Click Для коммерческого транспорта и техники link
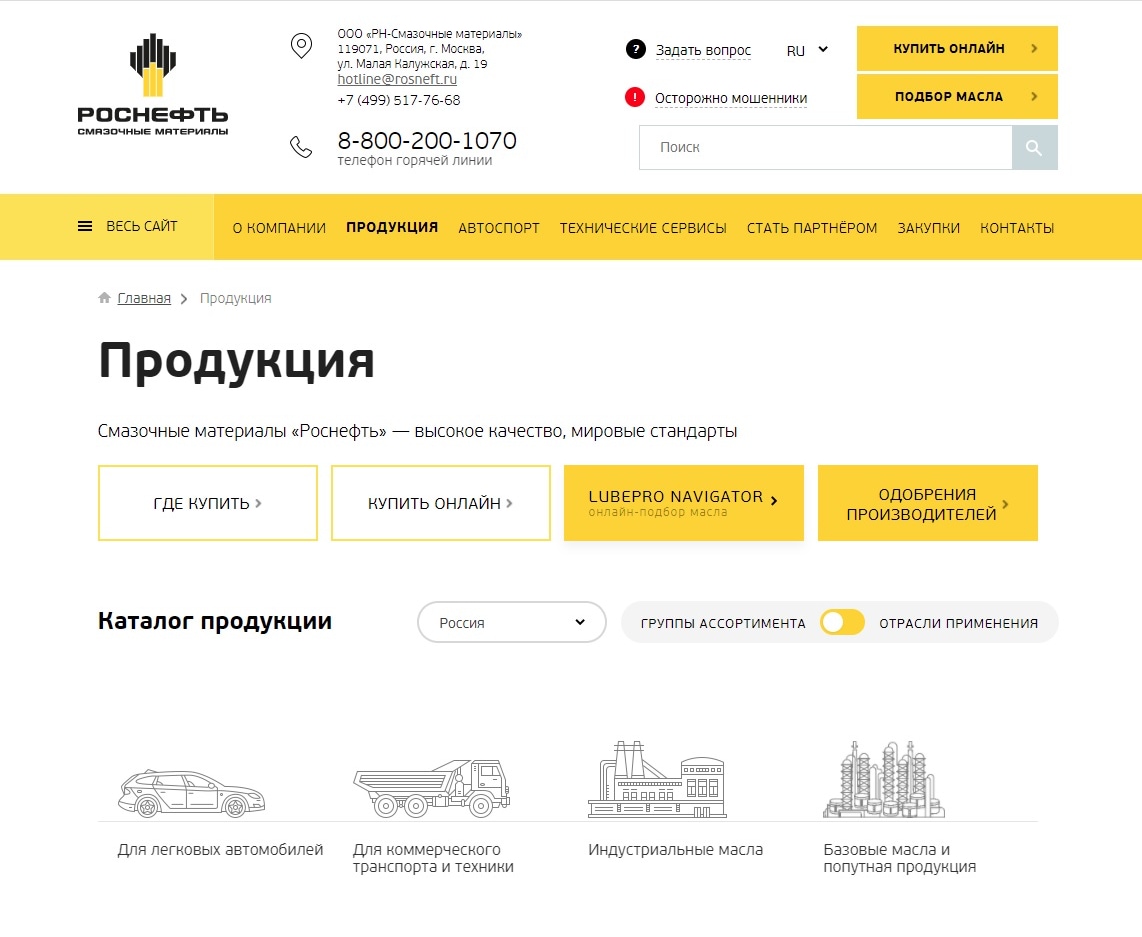1142x937 pixels. click(x=433, y=858)
